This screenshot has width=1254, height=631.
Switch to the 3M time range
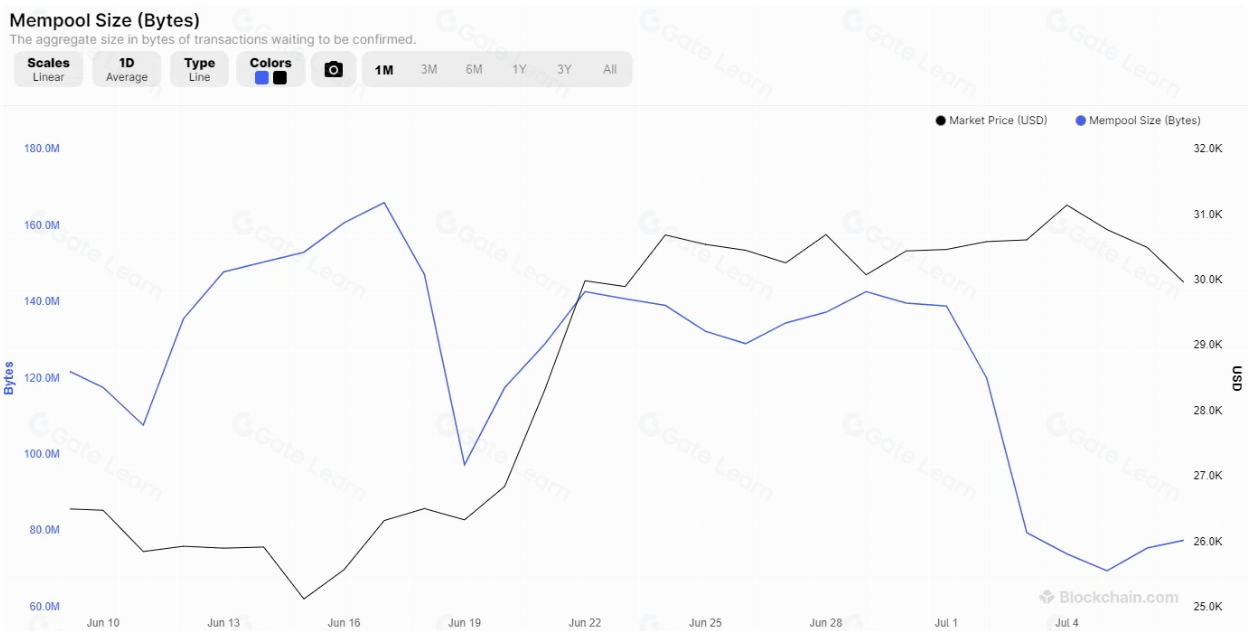pos(429,70)
